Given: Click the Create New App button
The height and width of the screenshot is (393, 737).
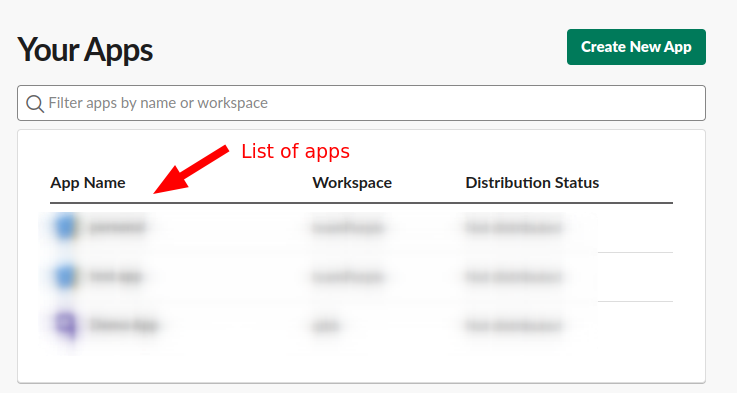Looking at the screenshot, I should (x=636, y=47).
